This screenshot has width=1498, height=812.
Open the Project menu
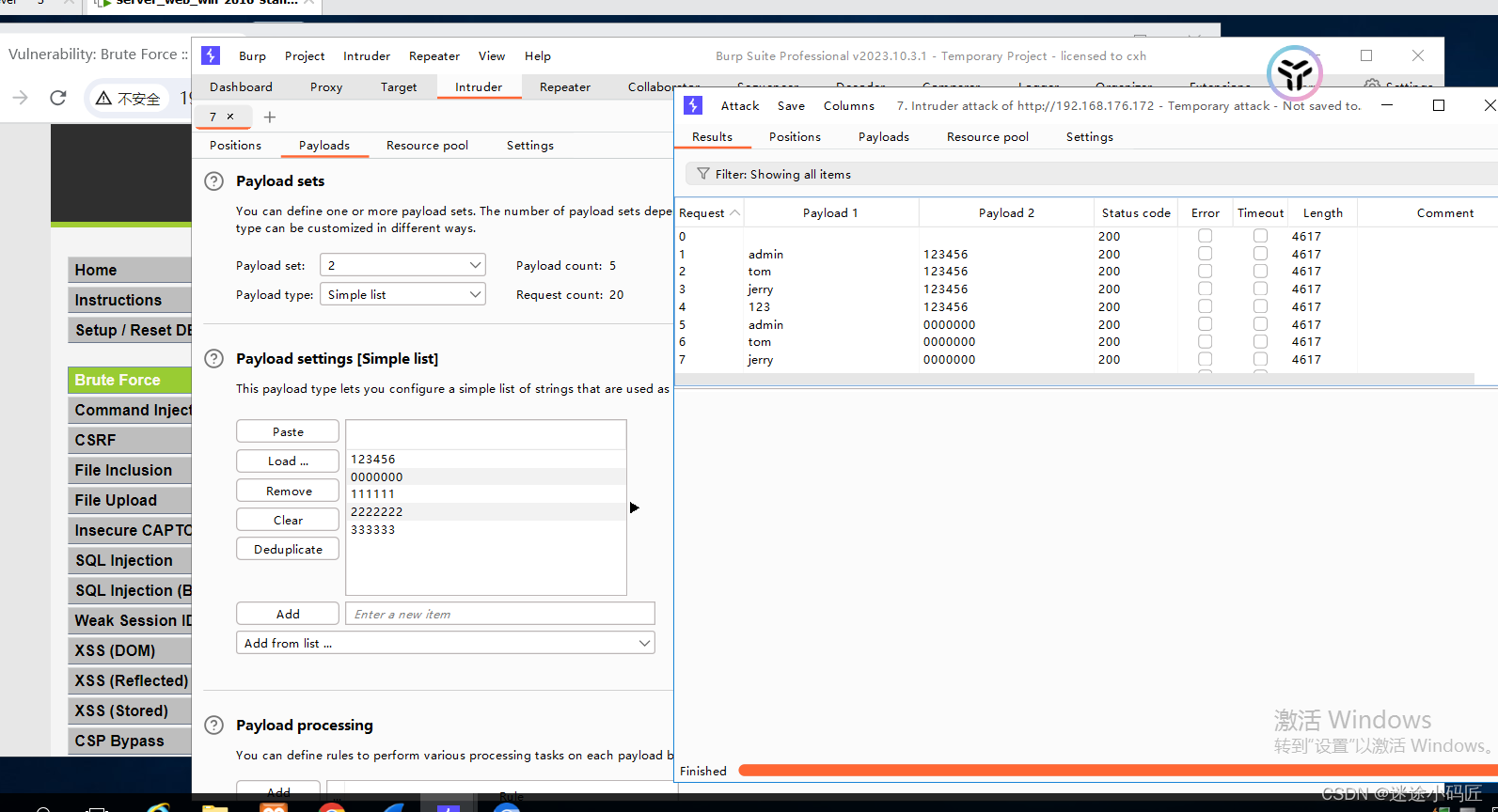pos(305,56)
